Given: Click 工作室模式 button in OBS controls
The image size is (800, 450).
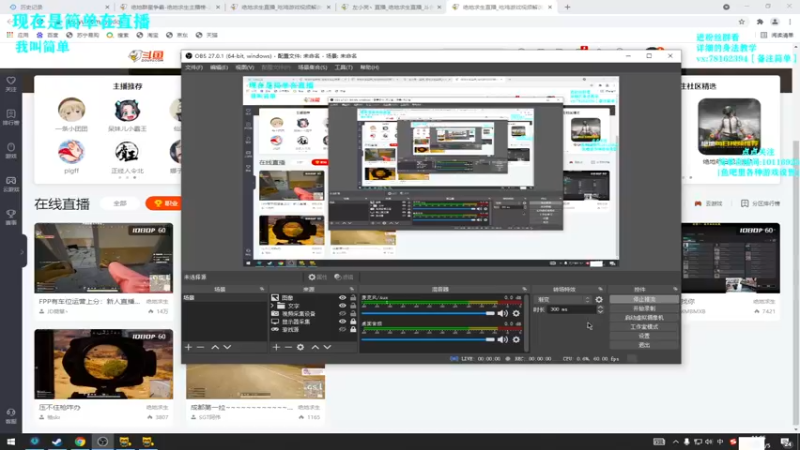Looking at the screenshot, I should tap(644, 327).
